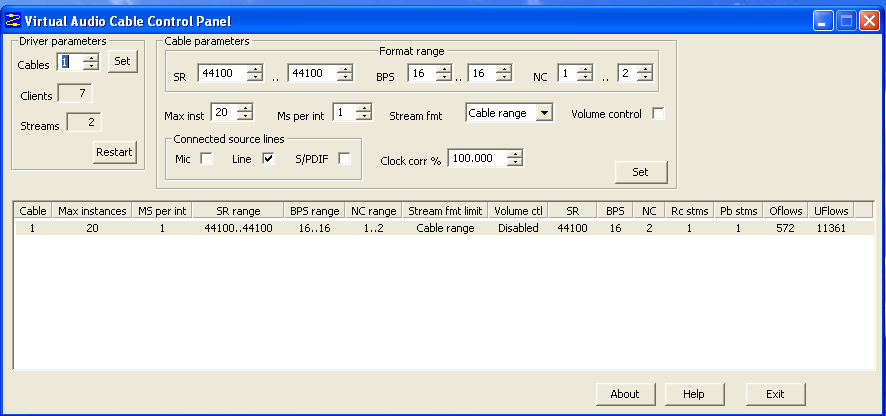Increase maximum NC with up arrow
Viewport: 886px width, 416px height.
point(645,68)
